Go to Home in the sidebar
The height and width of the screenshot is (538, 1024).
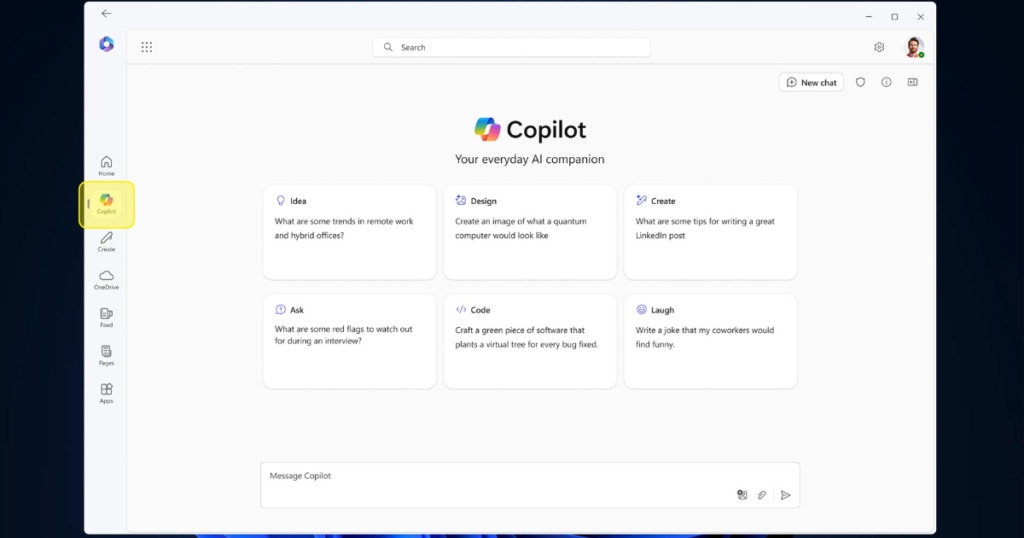[x=106, y=166]
